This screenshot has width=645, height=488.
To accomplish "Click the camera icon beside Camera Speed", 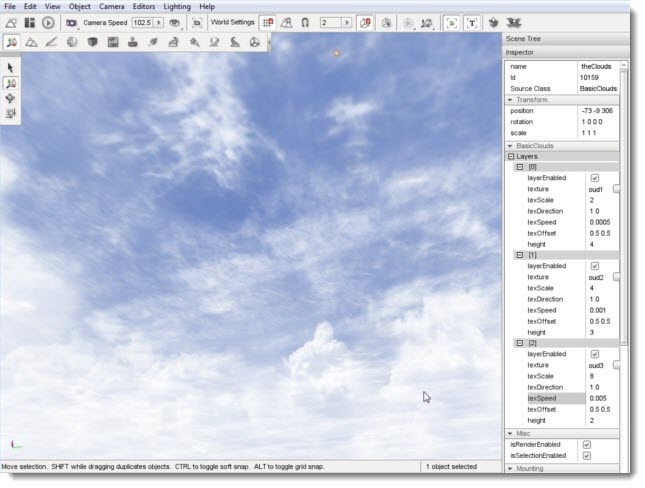I will pos(72,22).
